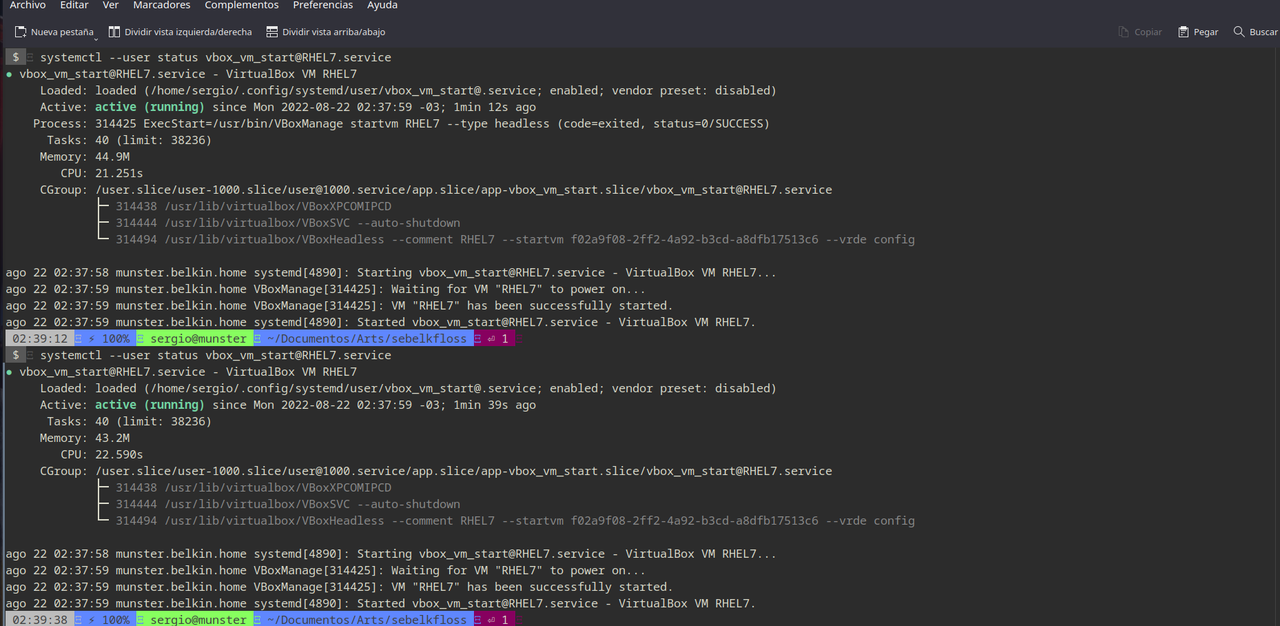
Task: Open the Ver menu
Action: pos(111,6)
